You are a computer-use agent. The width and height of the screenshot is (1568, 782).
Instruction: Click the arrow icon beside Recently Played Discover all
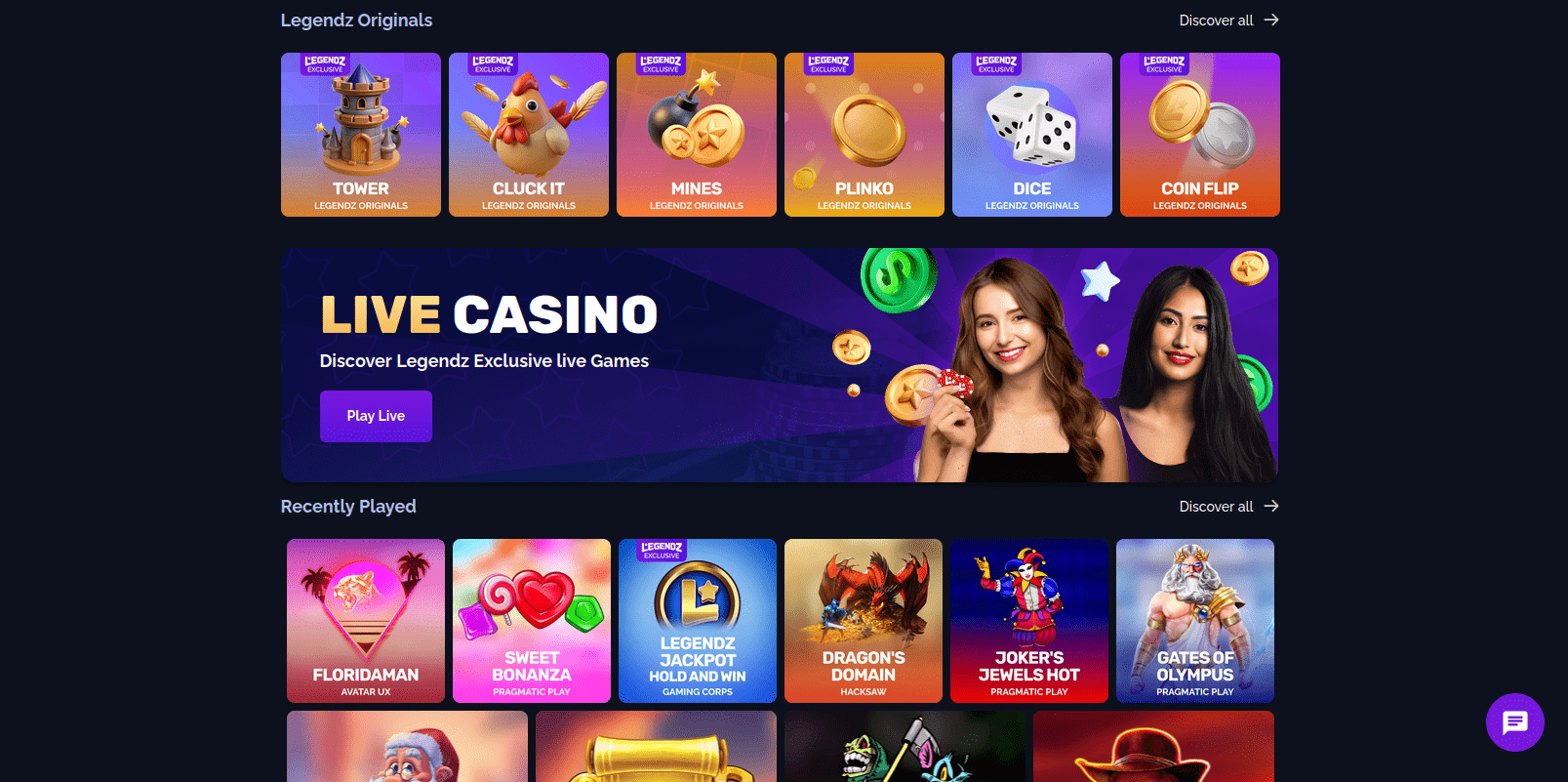click(1271, 506)
